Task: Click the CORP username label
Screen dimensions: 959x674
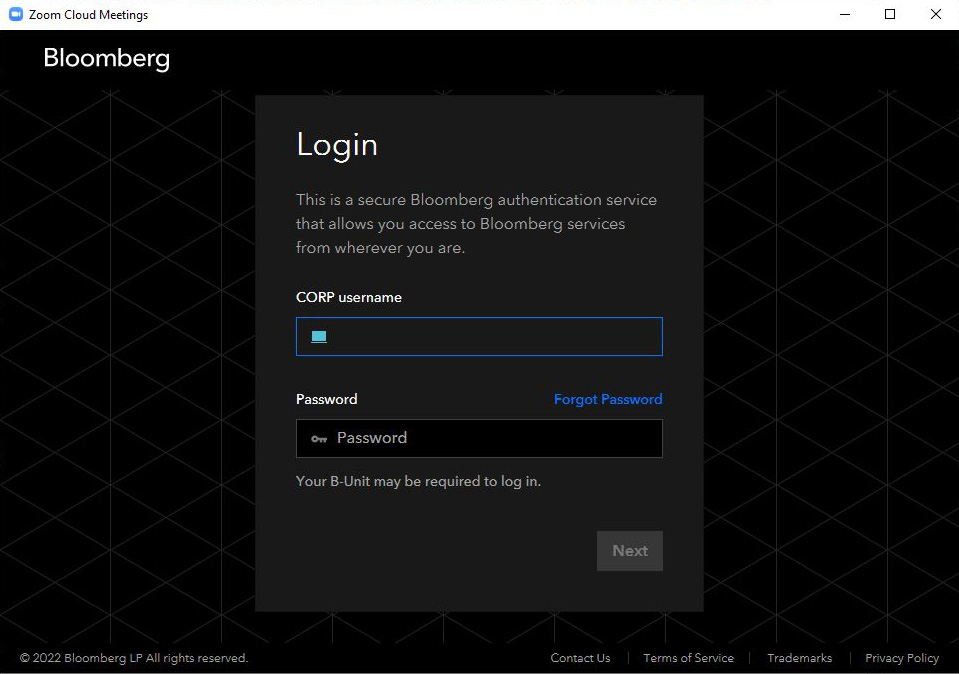Action: (348, 297)
